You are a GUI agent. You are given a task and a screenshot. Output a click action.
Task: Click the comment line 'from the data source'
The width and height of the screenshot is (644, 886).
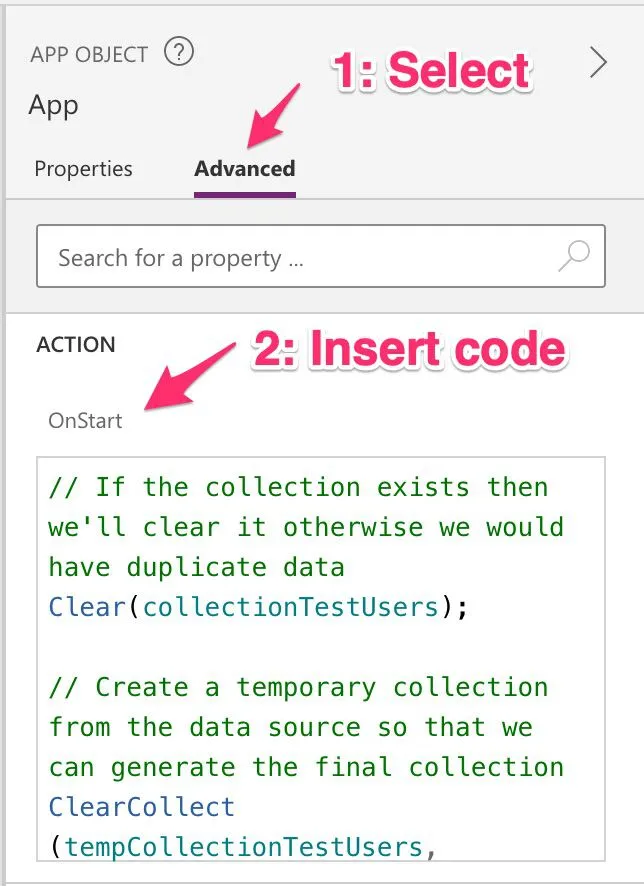coord(290,727)
